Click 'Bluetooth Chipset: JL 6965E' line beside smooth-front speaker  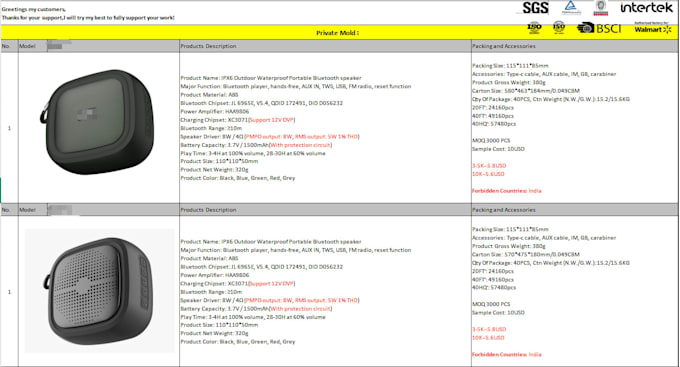coord(262,103)
